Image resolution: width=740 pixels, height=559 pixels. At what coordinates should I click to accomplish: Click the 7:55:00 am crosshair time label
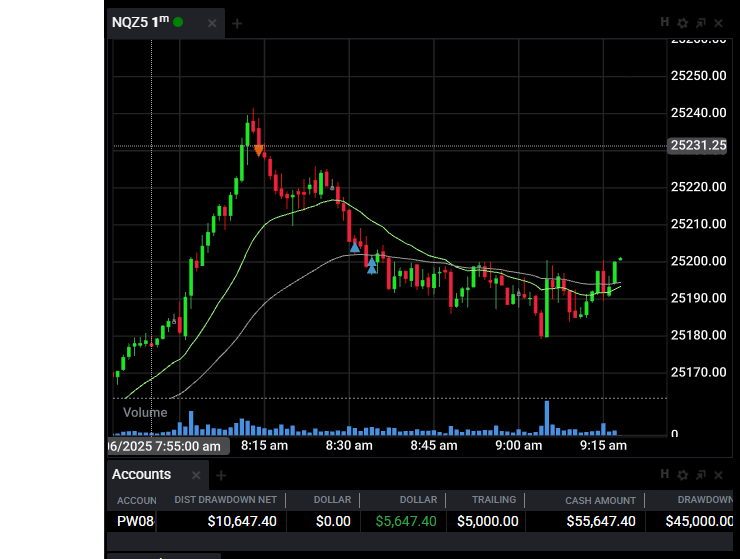coord(168,446)
